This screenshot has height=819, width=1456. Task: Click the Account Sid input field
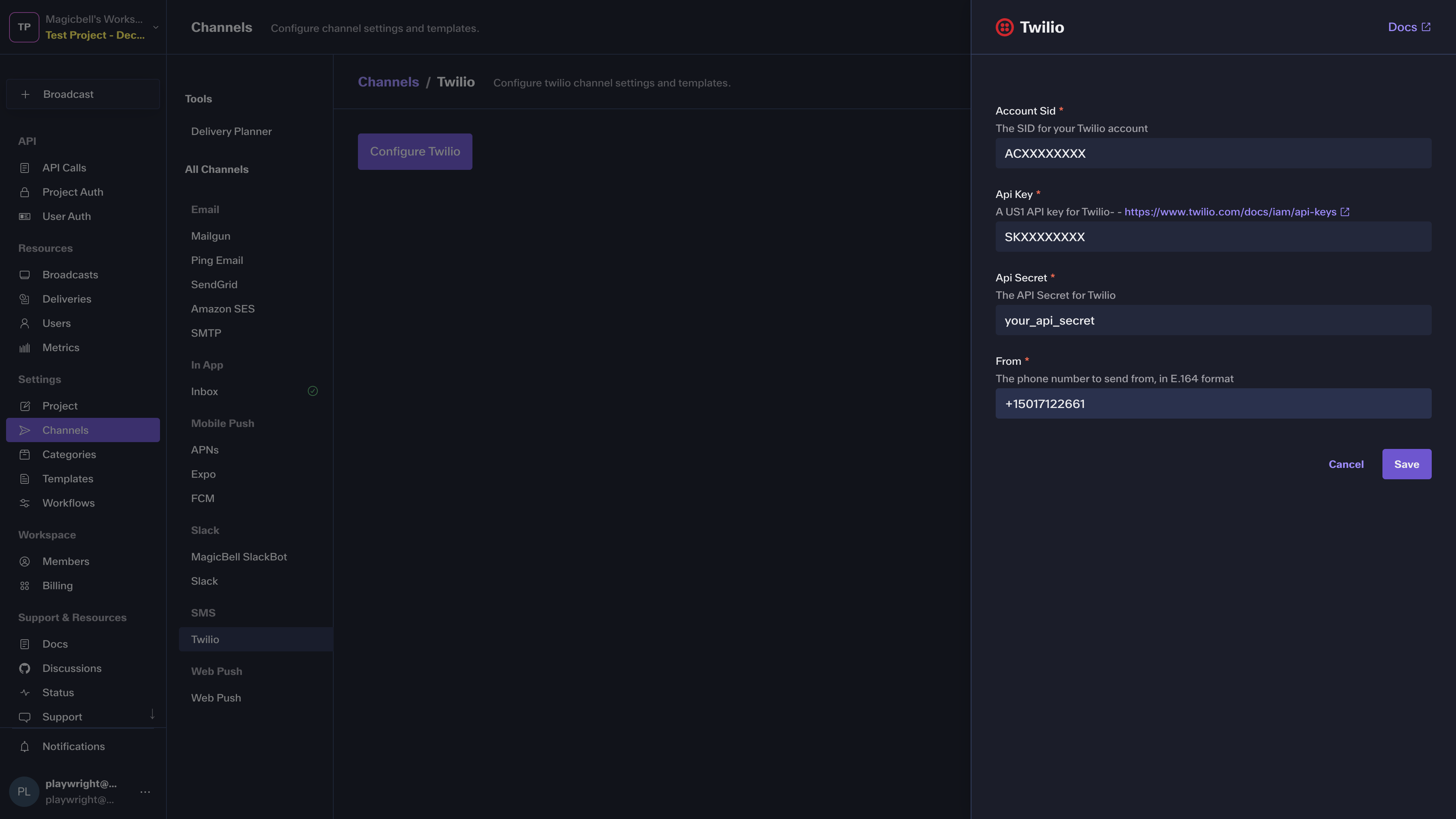(1213, 153)
